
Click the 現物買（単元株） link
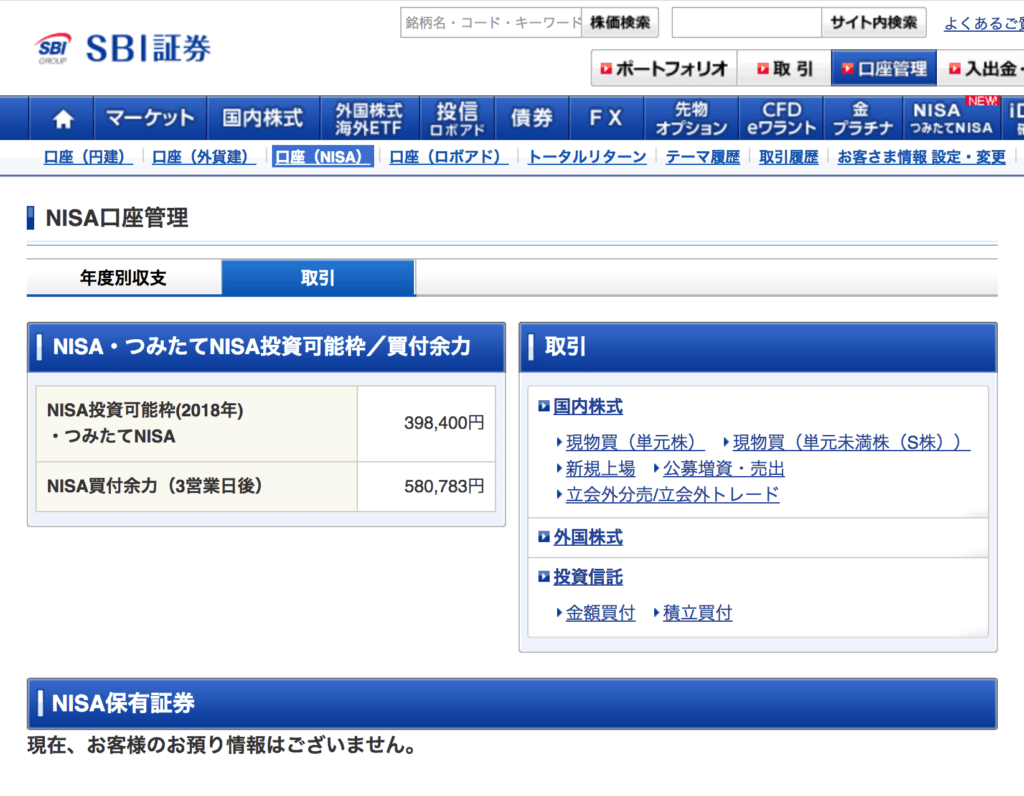point(635,443)
